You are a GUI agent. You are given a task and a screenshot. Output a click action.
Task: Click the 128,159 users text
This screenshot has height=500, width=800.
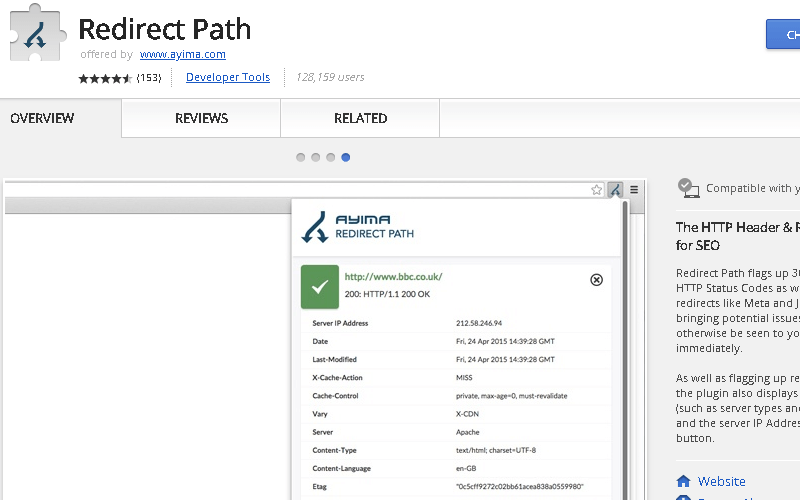[330, 77]
